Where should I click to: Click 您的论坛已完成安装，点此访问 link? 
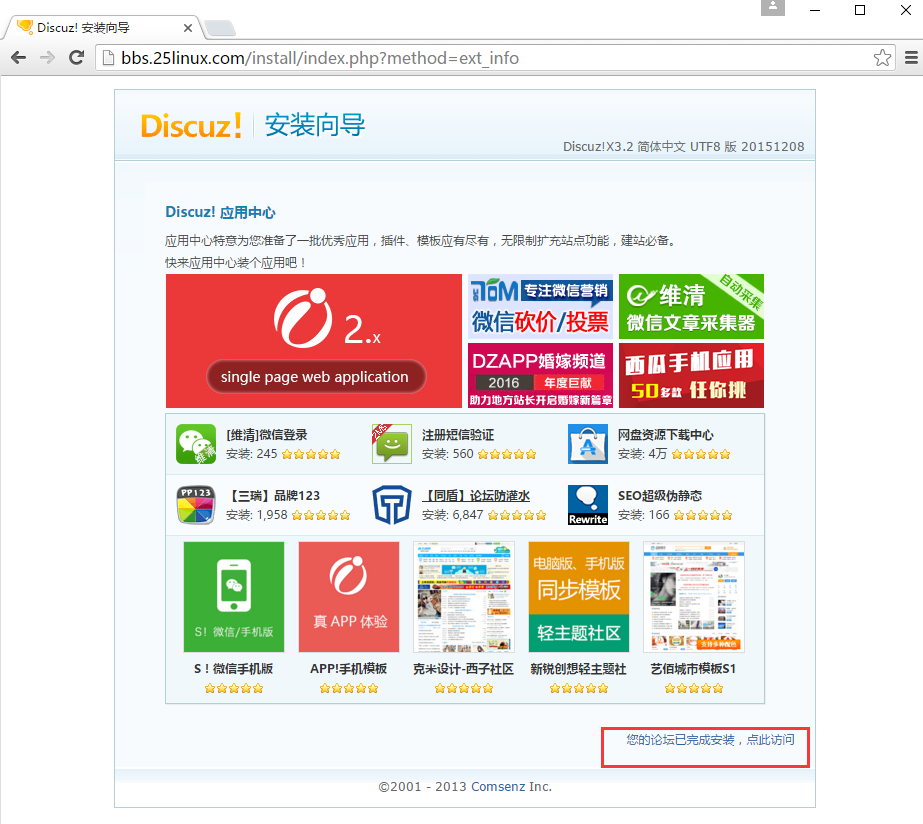click(710, 740)
